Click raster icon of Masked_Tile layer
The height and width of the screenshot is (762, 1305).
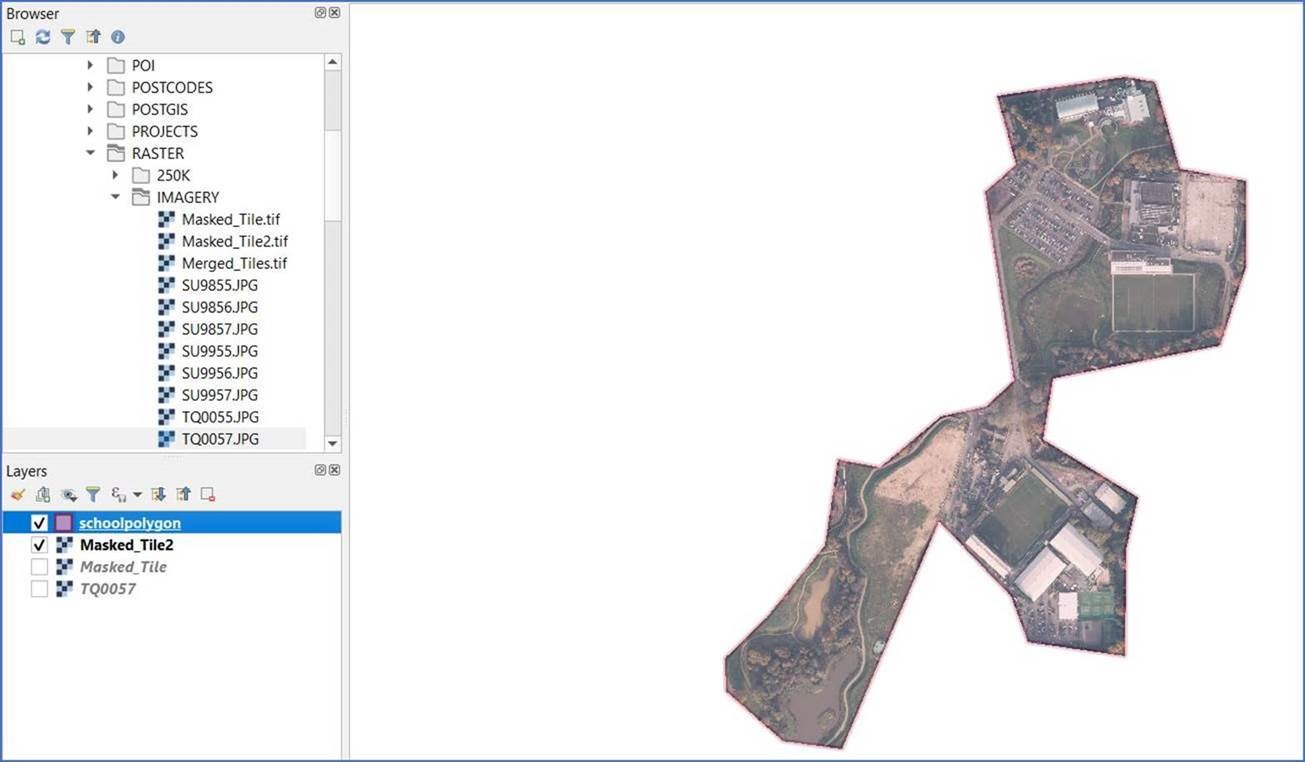[64, 567]
